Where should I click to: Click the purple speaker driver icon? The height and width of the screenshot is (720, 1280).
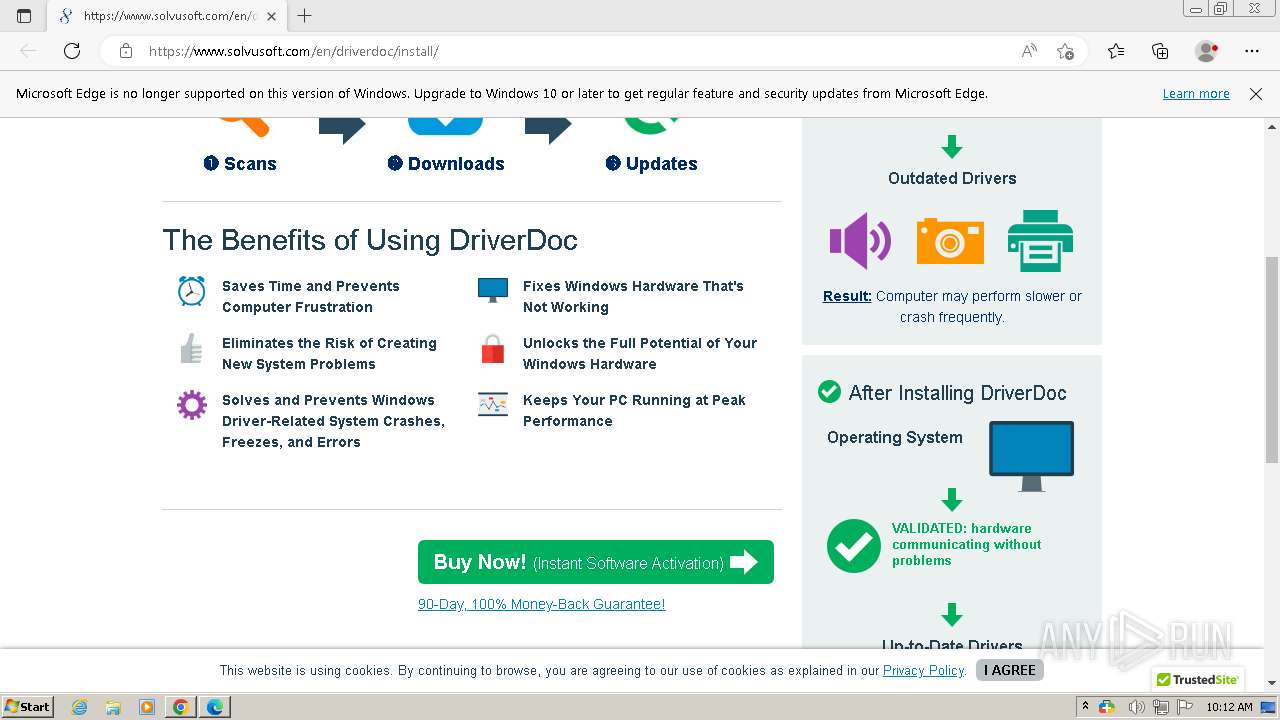860,241
